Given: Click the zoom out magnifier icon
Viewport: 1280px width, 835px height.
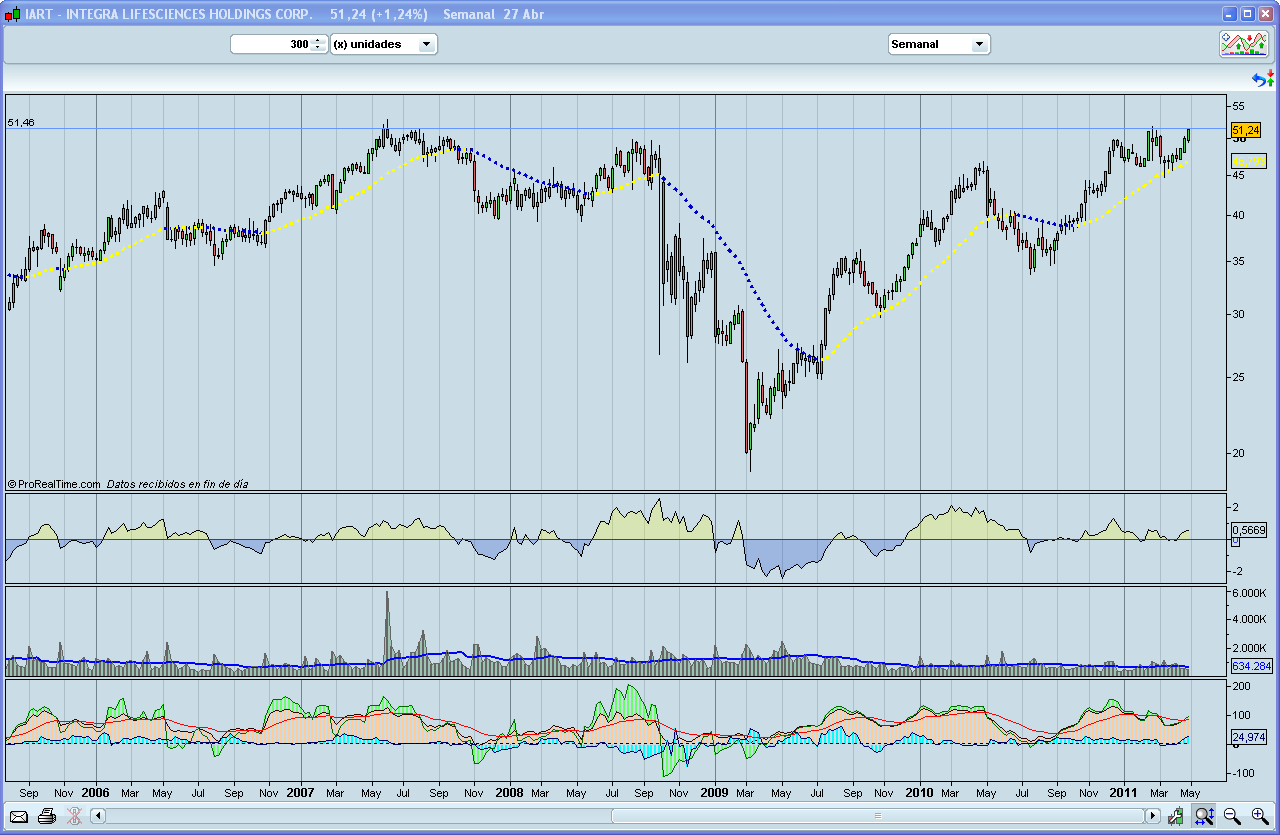Looking at the screenshot, I should (1232, 816).
